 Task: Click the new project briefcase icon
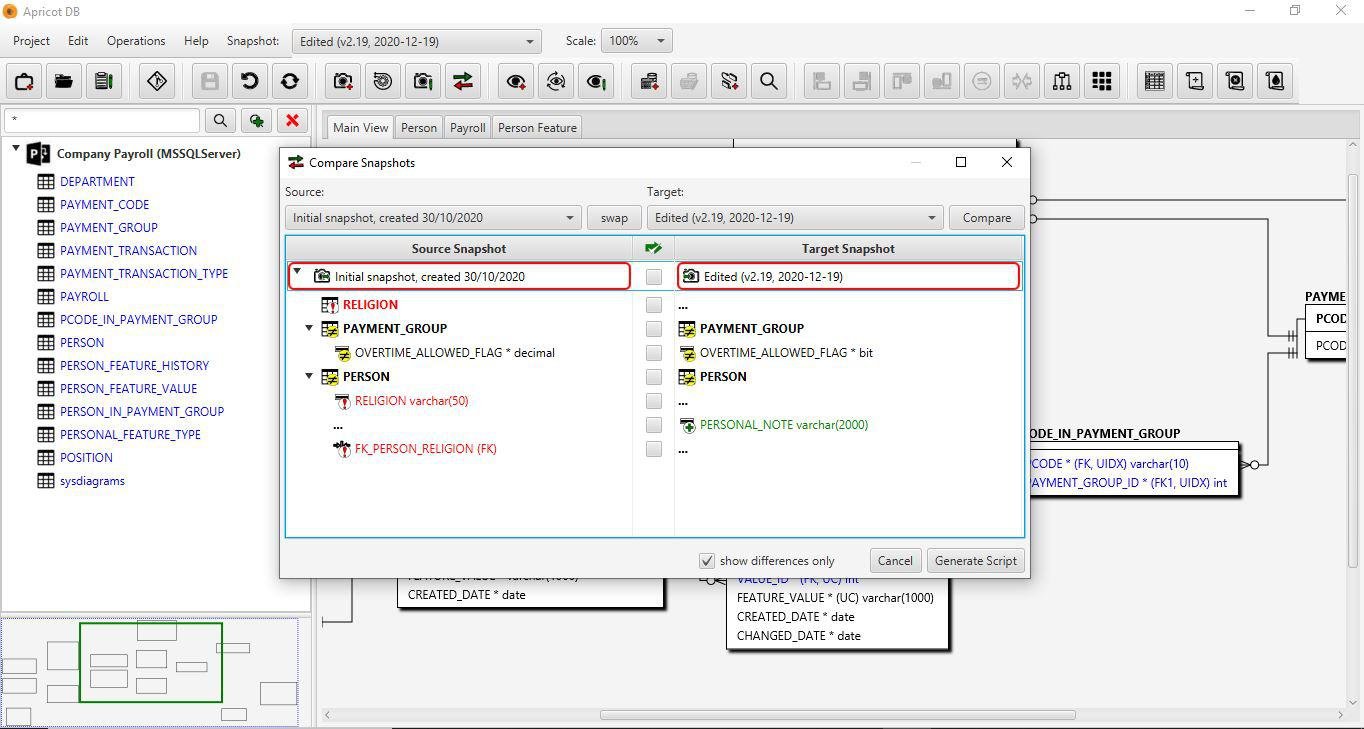click(x=24, y=81)
